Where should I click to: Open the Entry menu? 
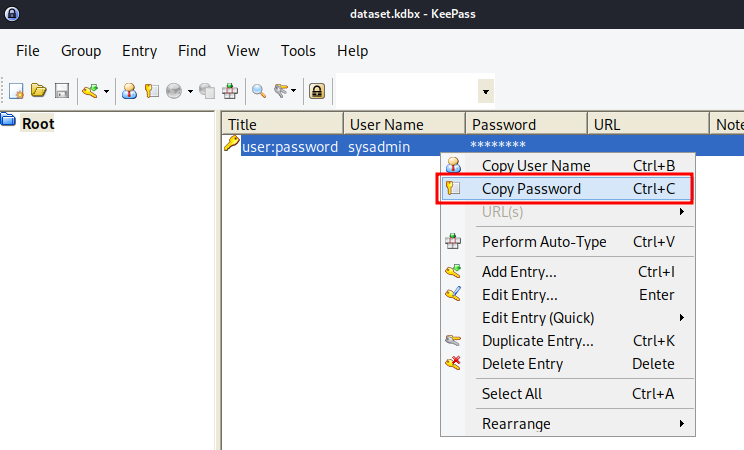point(140,51)
